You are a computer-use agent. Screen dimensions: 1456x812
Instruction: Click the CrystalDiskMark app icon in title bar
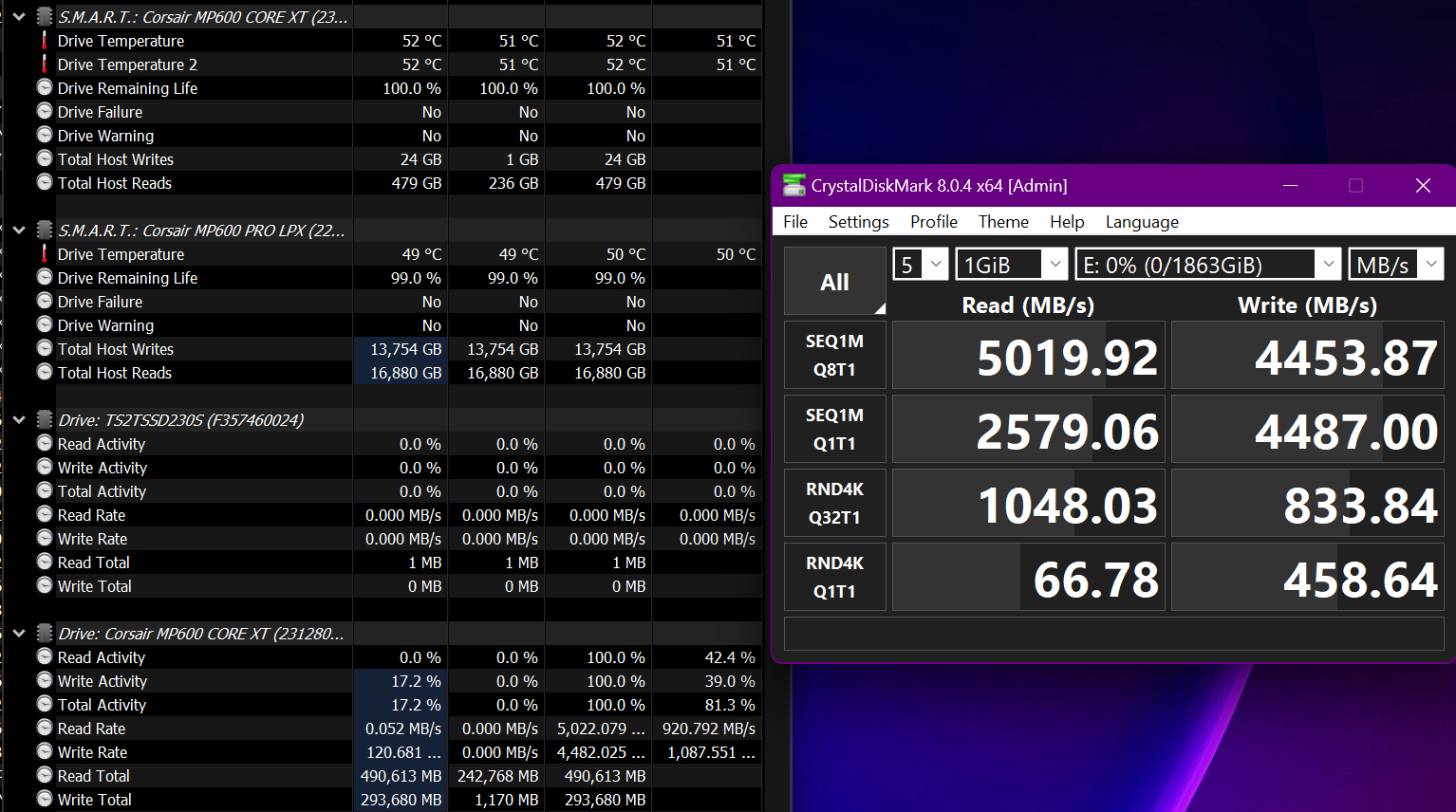(x=793, y=185)
